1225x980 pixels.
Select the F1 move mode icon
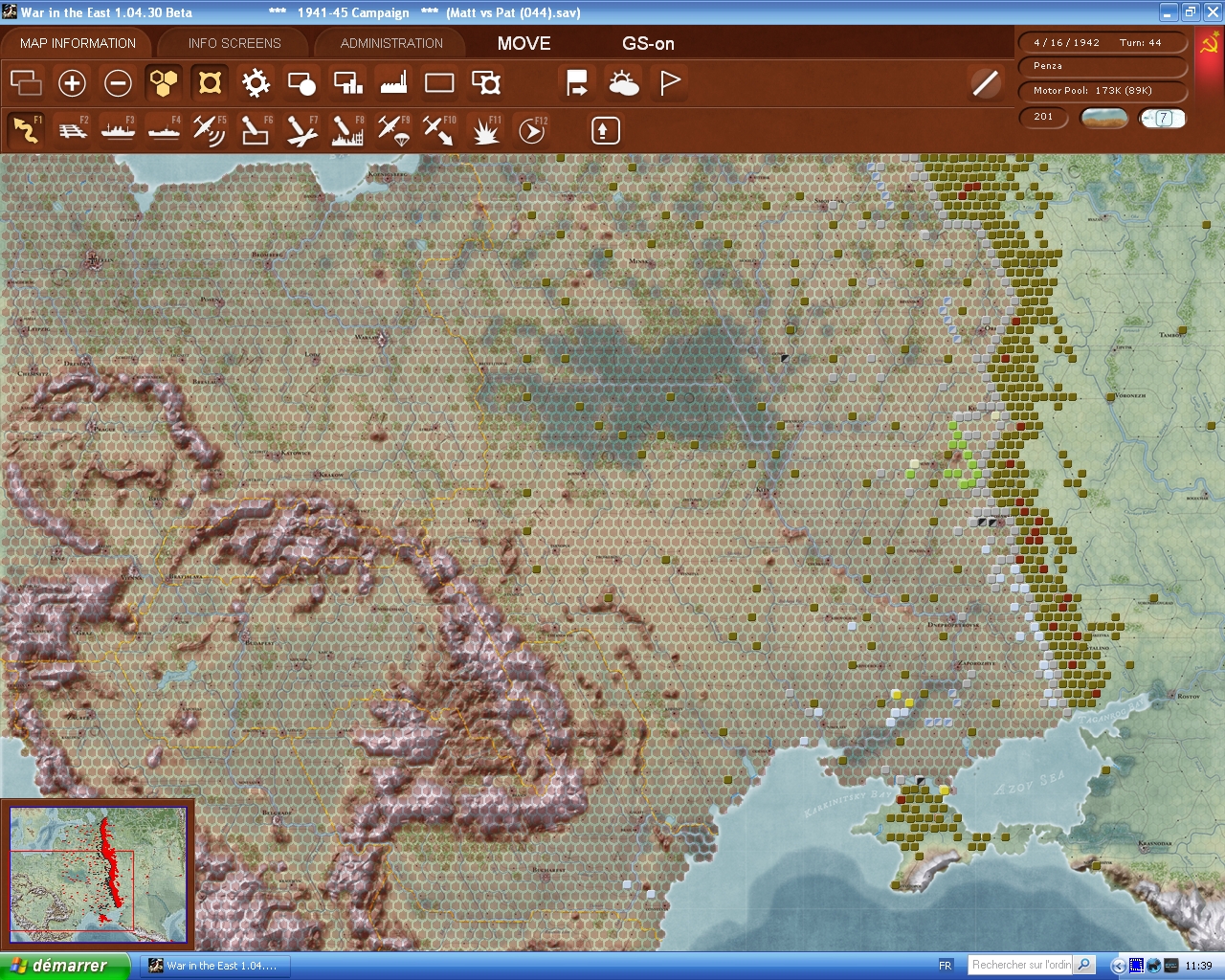(x=26, y=130)
